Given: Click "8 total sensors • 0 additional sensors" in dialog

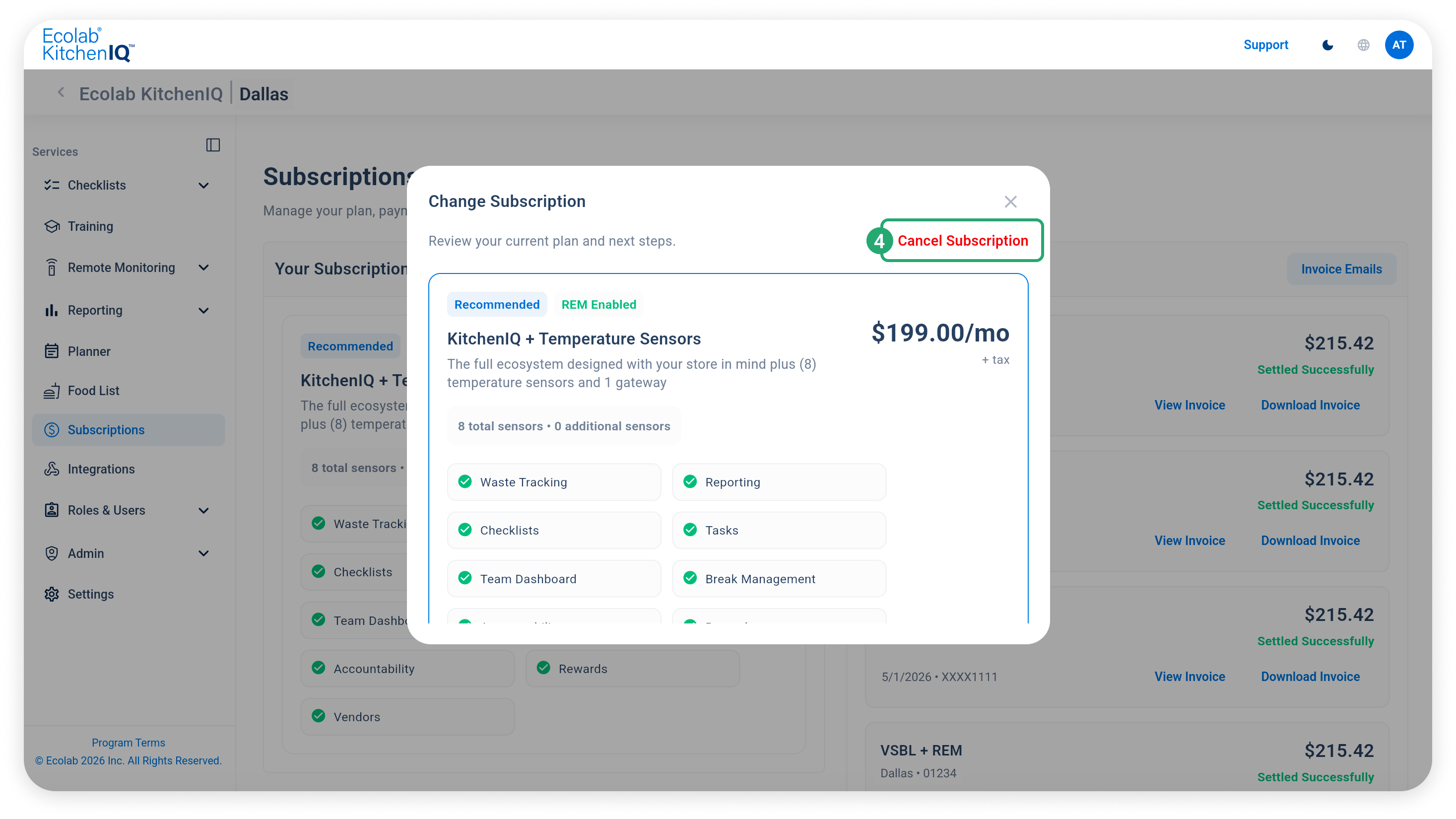Looking at the screenshot, I should coord(564,426).
